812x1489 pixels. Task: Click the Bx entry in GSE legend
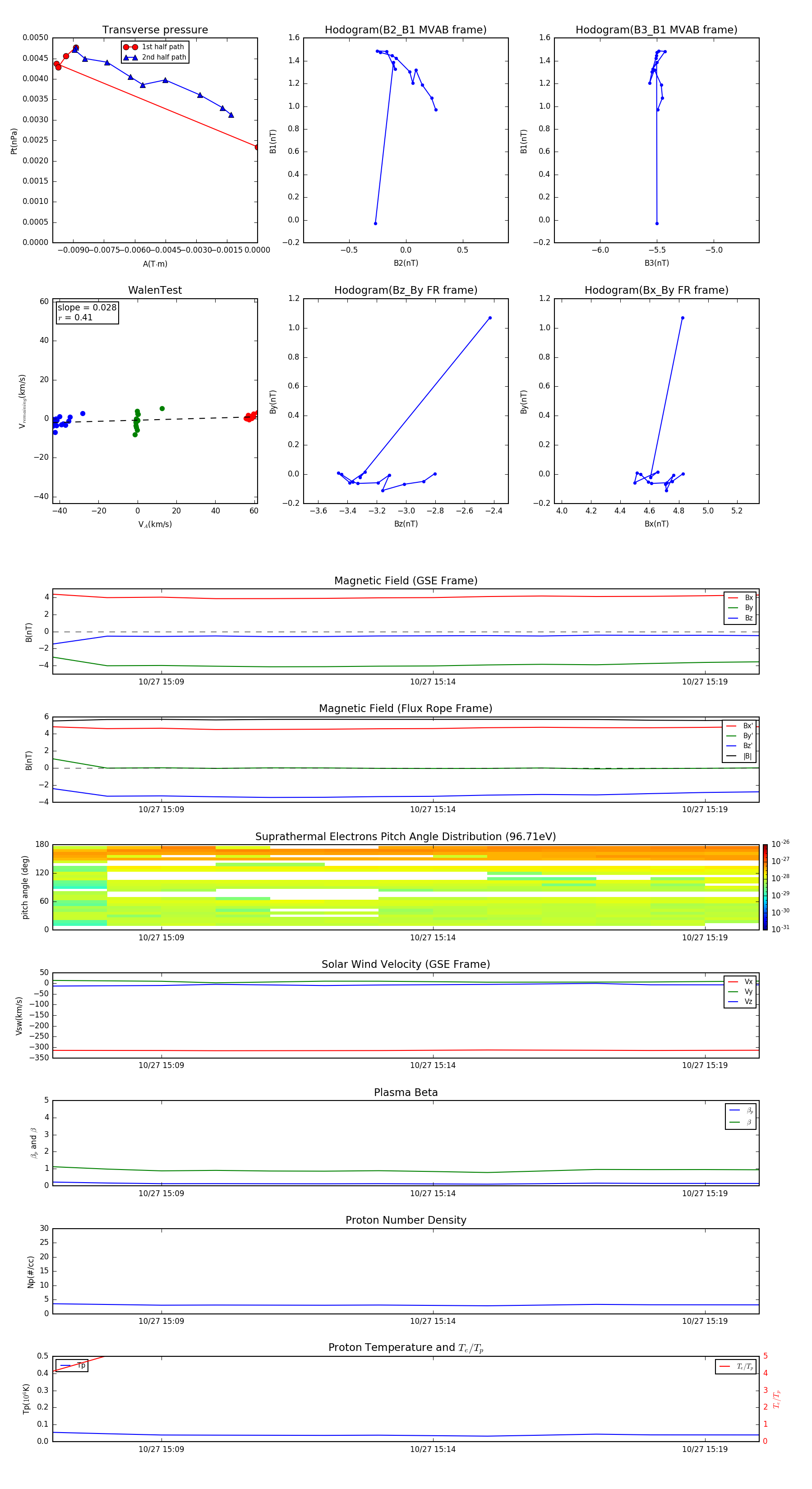point(740,598)
